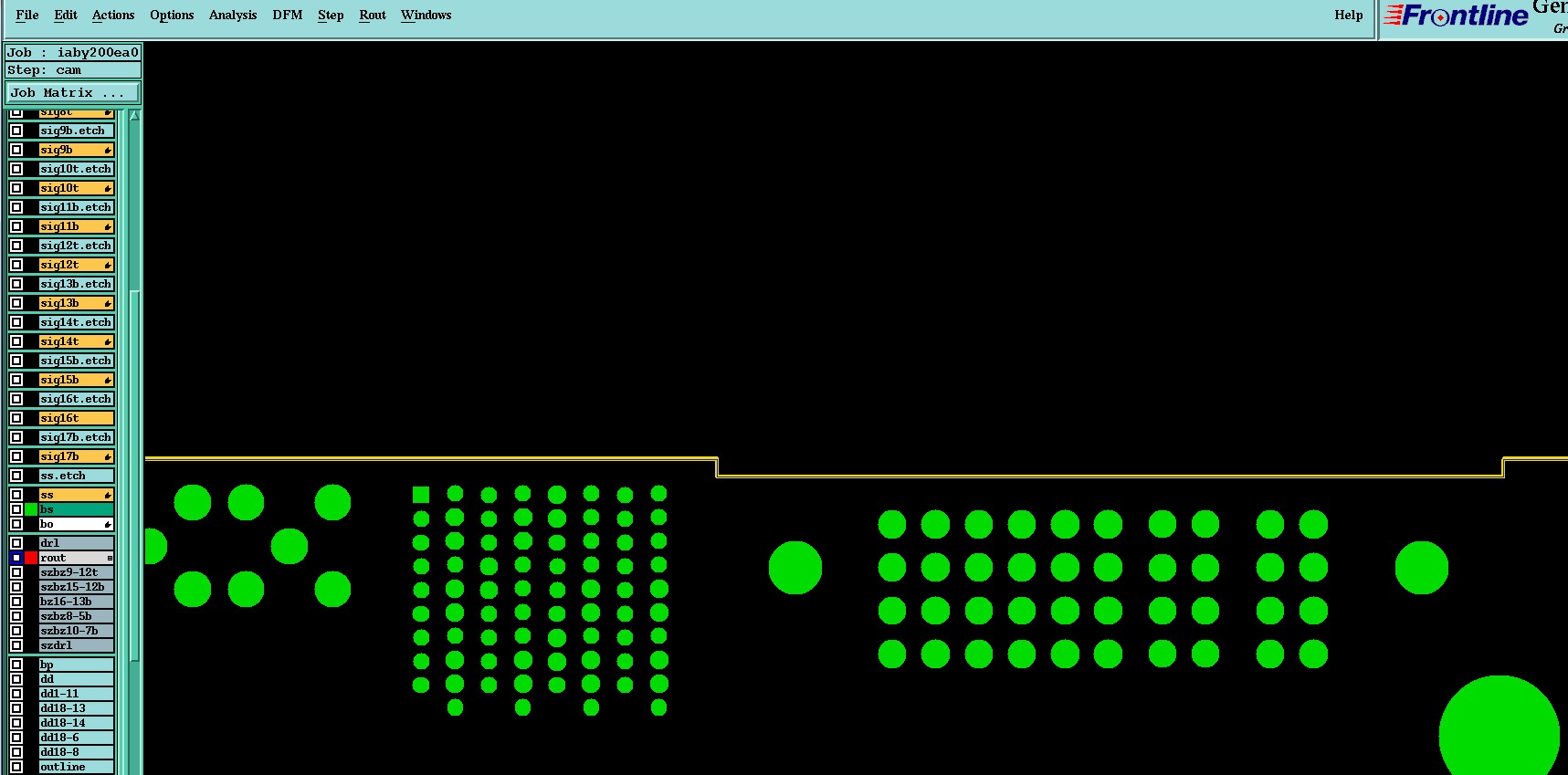Select the szbz9-12t layer name
This screenshot has width=1568, height=775.
[76, 572]
